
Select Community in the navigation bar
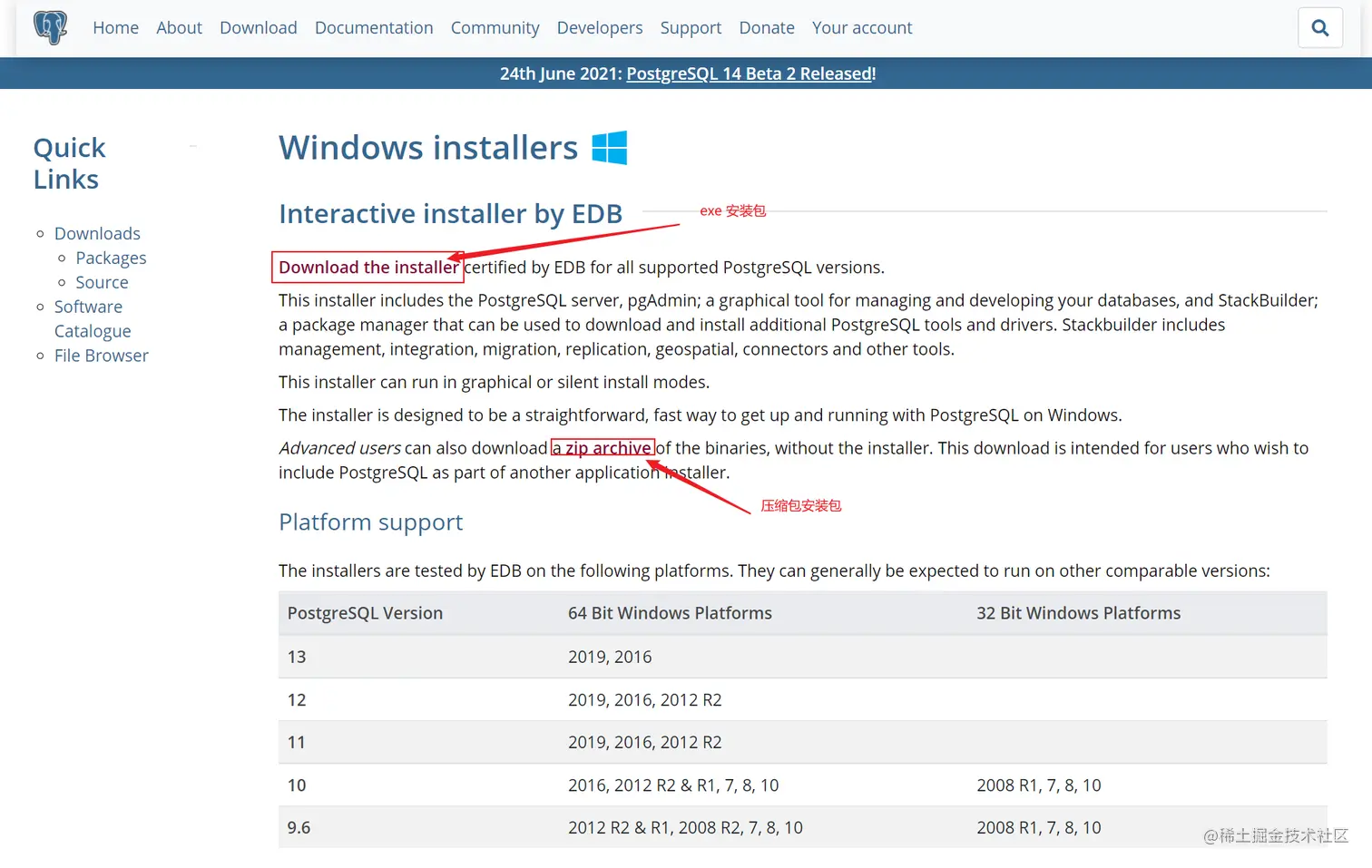click(x=495, y=28)
